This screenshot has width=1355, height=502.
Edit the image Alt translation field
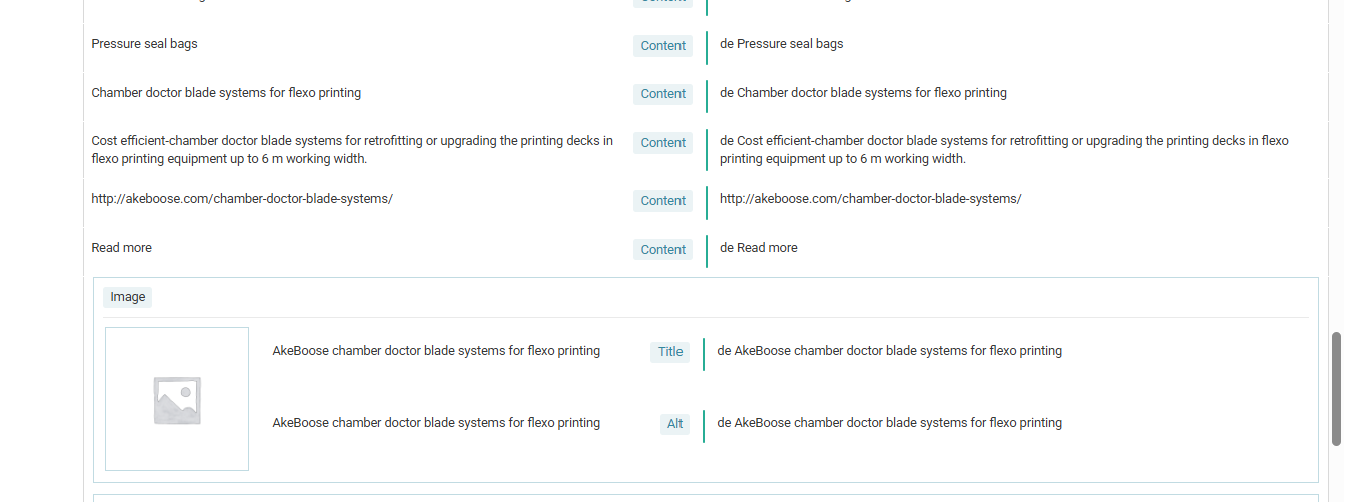(1010, 423)
